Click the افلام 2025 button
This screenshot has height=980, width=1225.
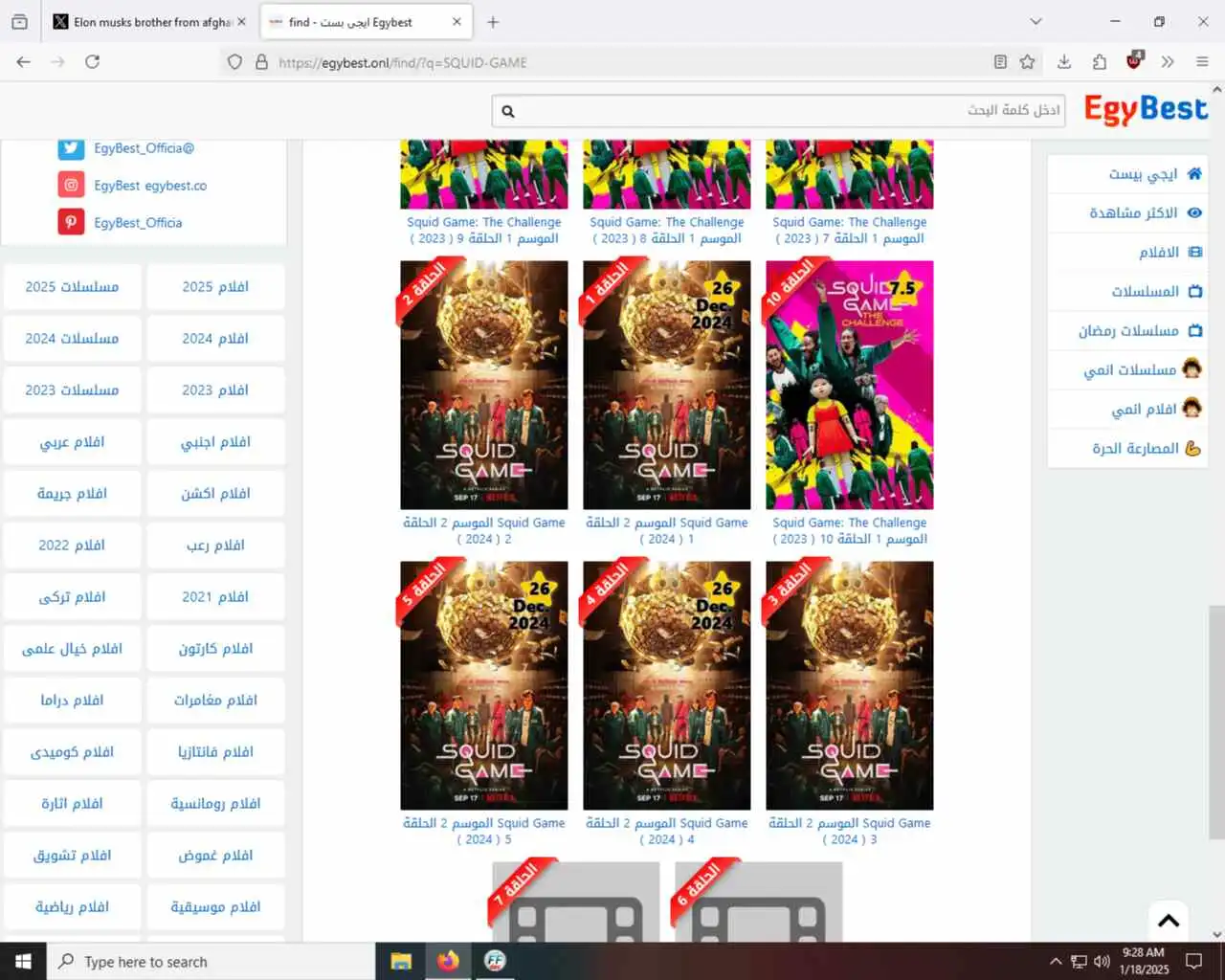(215, 286)
